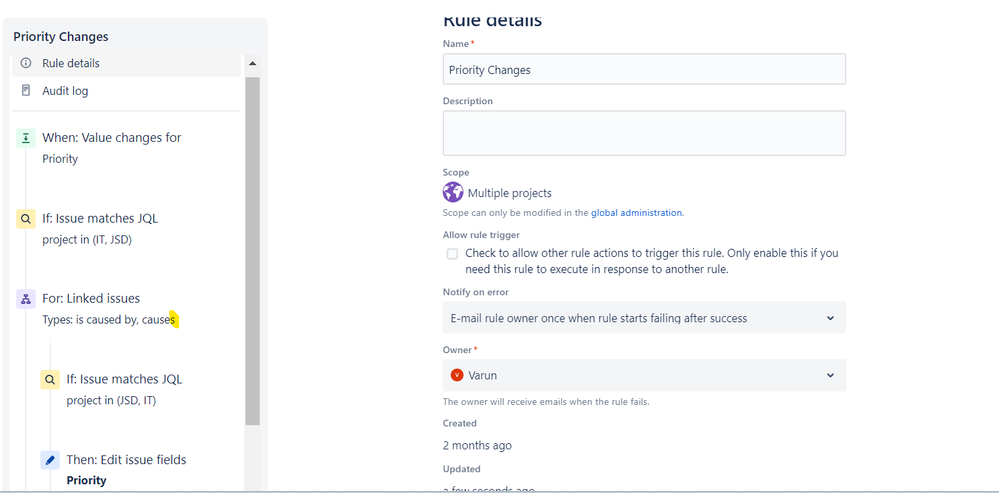Click the Priority Changes sidebar title
The height and width of the screenshot is (493, 999).
pyautogui.click(x=61, y=37)
